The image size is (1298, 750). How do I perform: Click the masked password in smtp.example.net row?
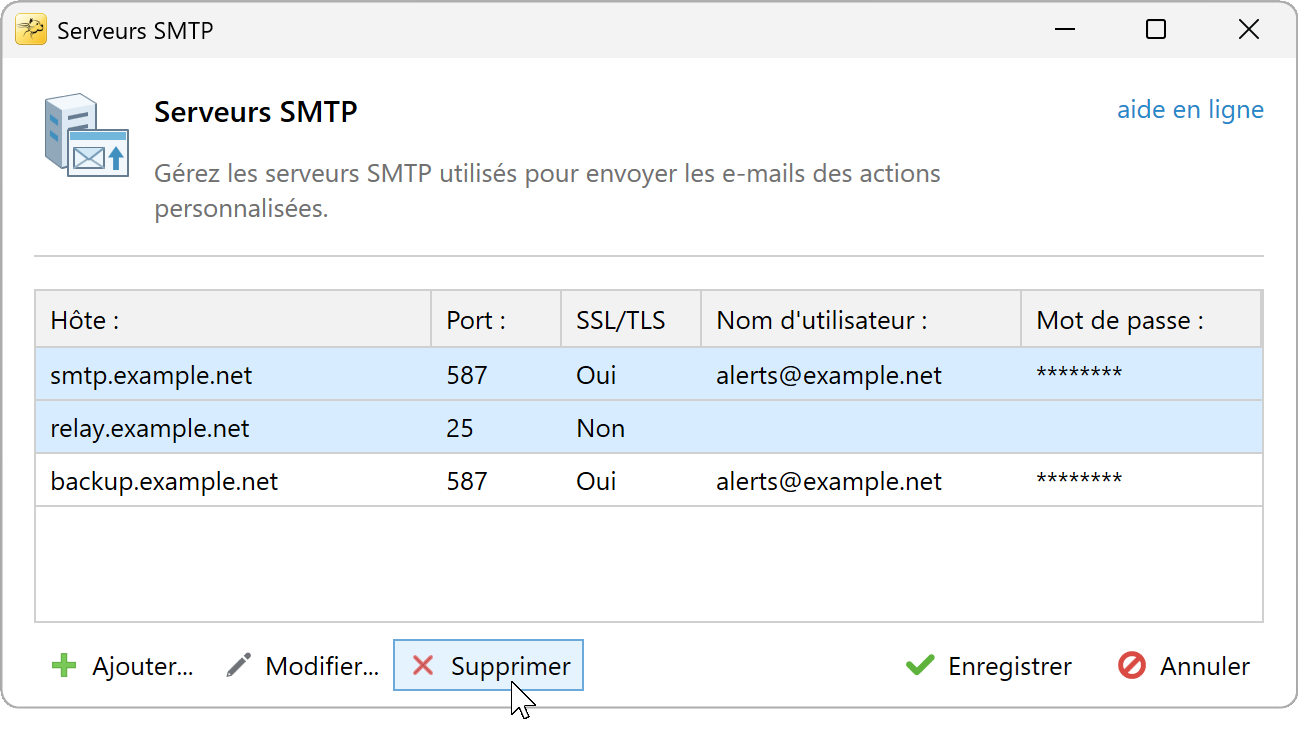pos(1079,375)
